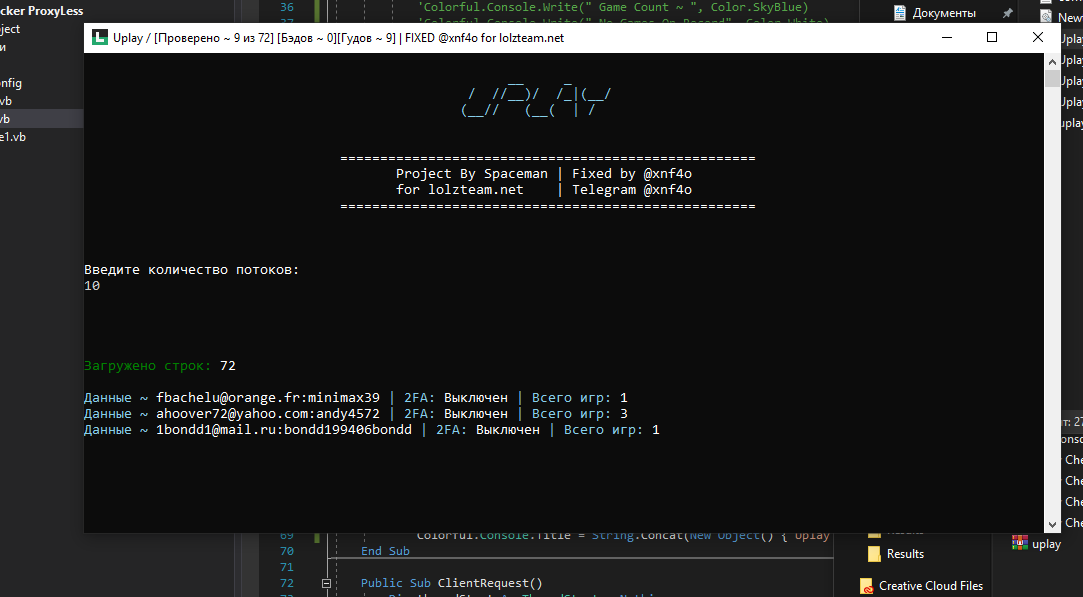Click the 'Введите количество потоков:' prompt
1083x597 pixels.
(x=192, y=270)
